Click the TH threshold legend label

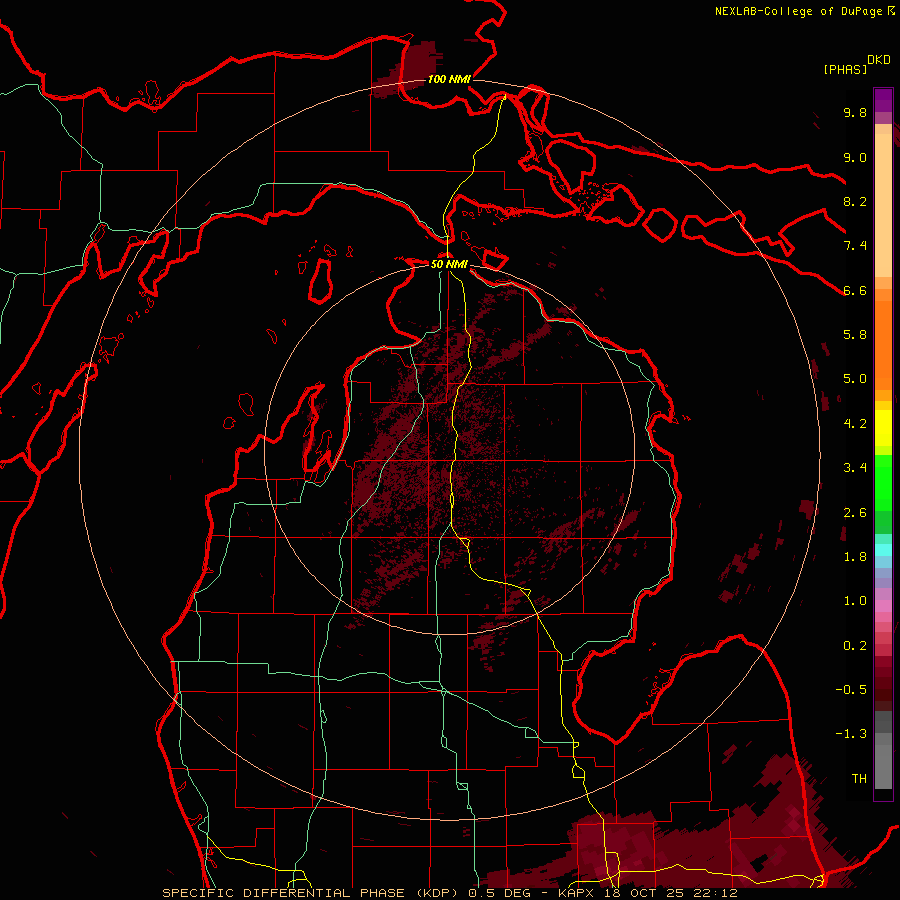click(859, 779)
